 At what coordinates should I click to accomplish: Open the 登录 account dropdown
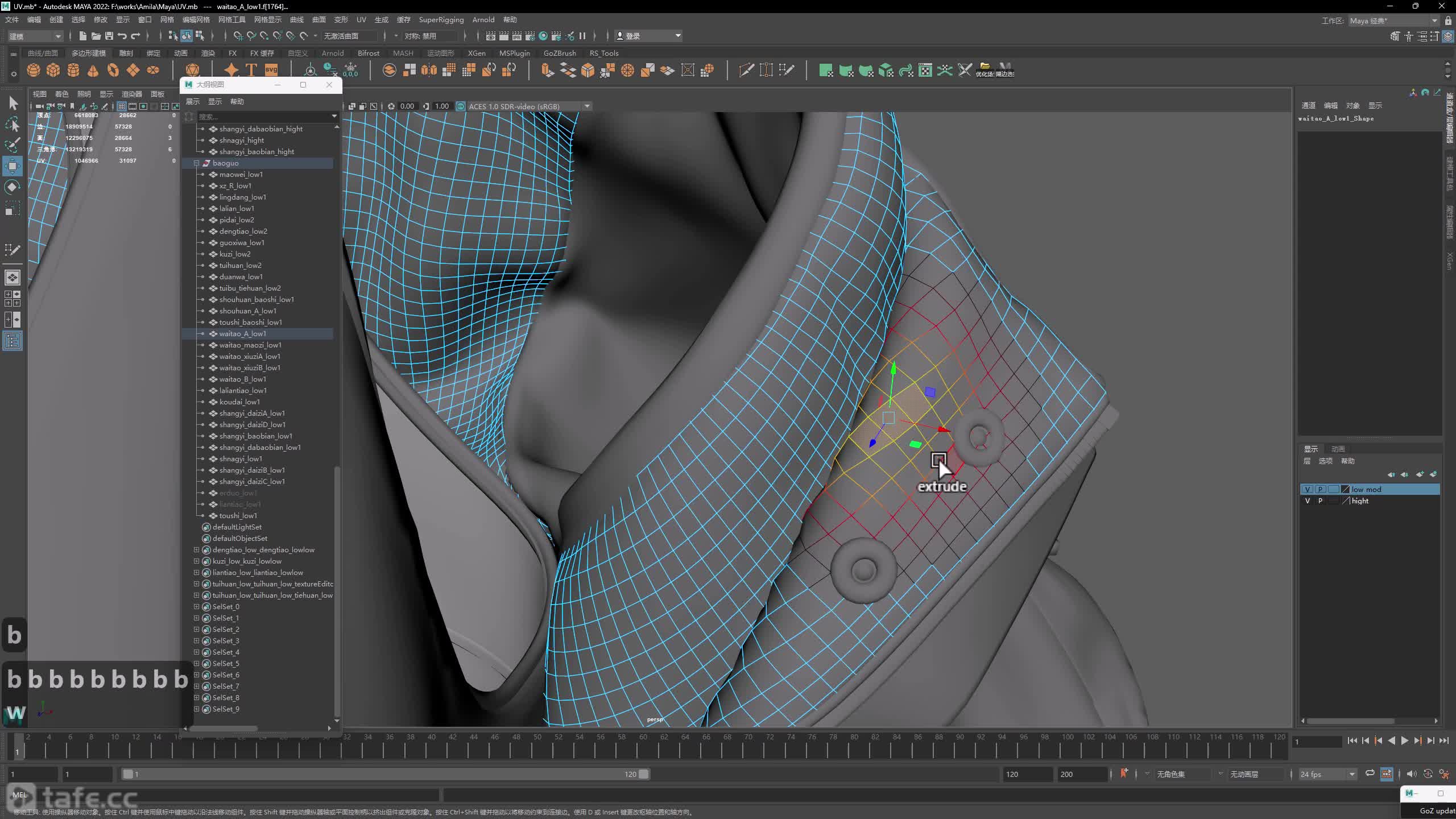(x=648, y=36)
